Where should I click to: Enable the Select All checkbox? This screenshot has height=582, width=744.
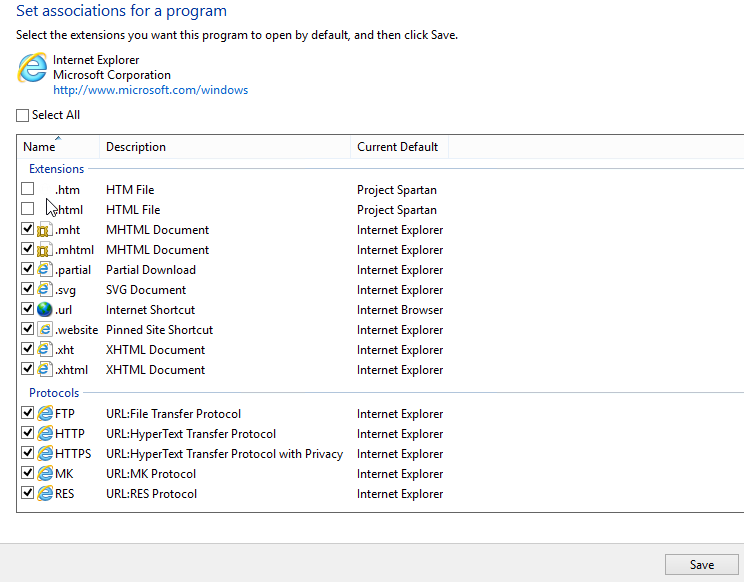(22, 115)
